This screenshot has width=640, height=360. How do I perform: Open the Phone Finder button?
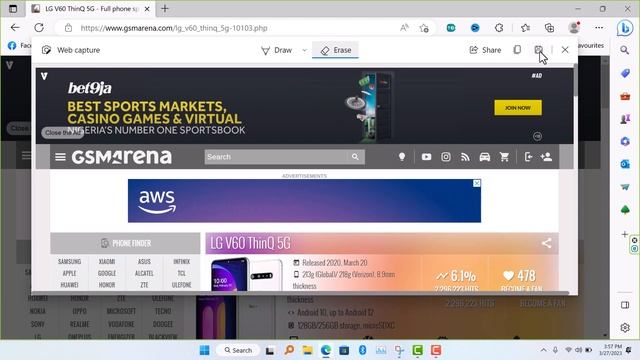coord(125,243)
